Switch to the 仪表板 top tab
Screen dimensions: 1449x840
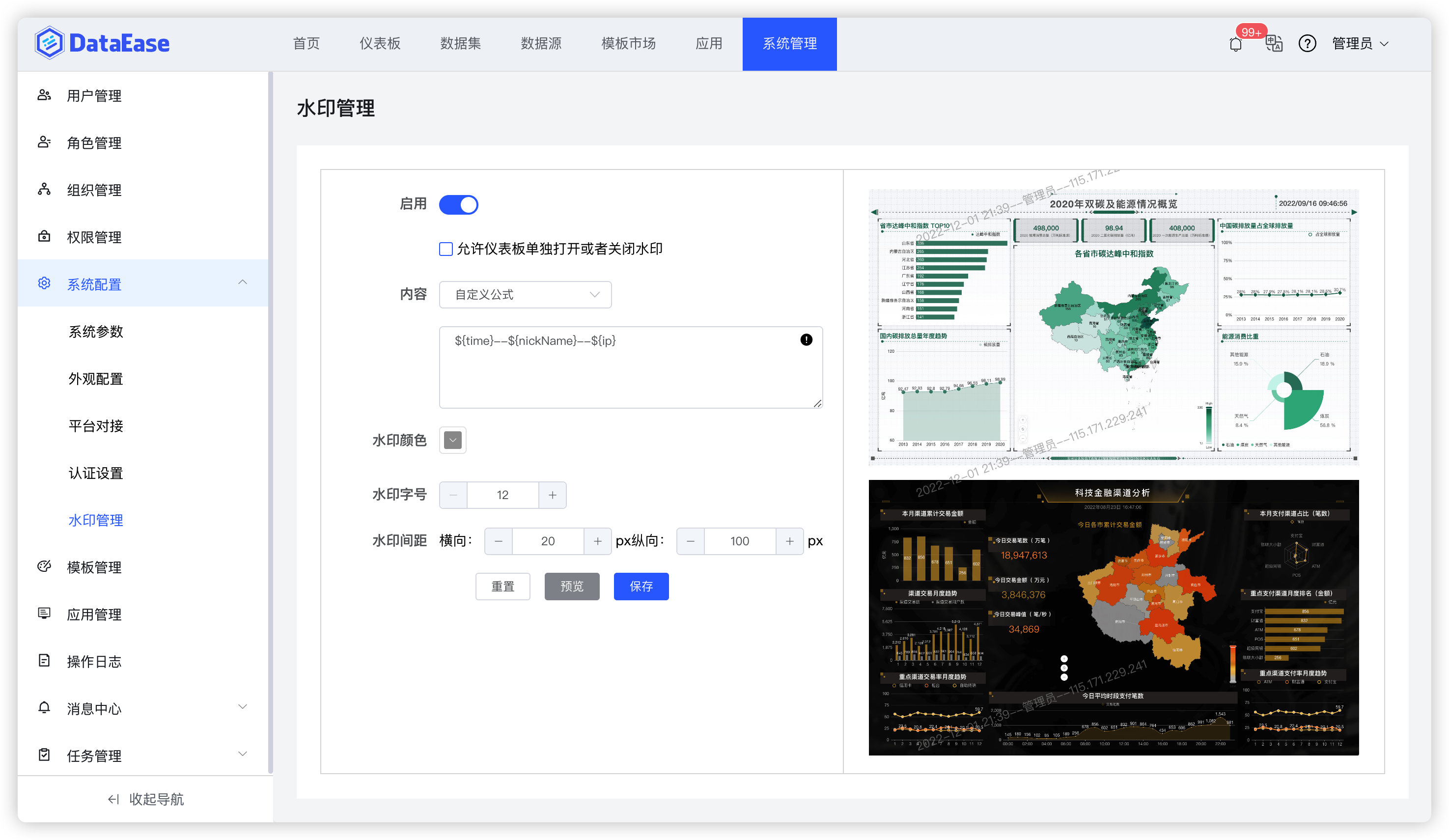[380, 44]
